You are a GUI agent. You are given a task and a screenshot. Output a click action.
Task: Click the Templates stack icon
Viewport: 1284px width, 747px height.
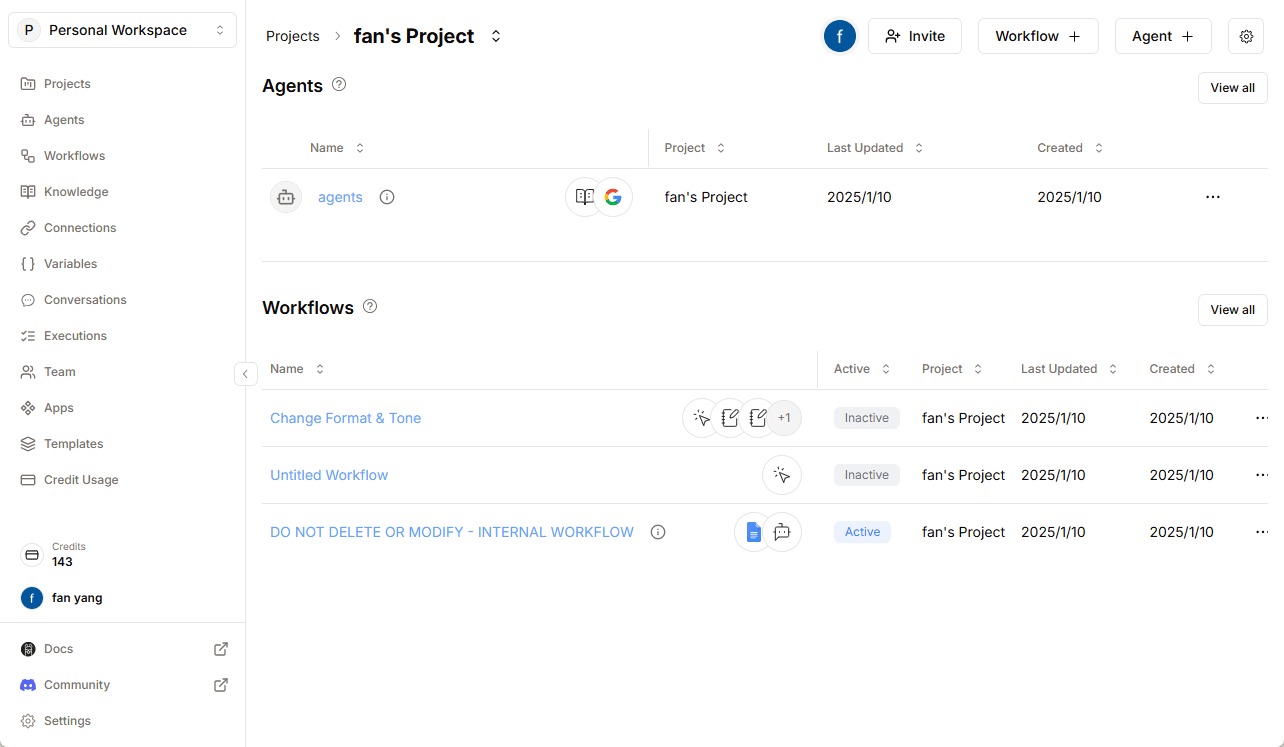(28, 444)
